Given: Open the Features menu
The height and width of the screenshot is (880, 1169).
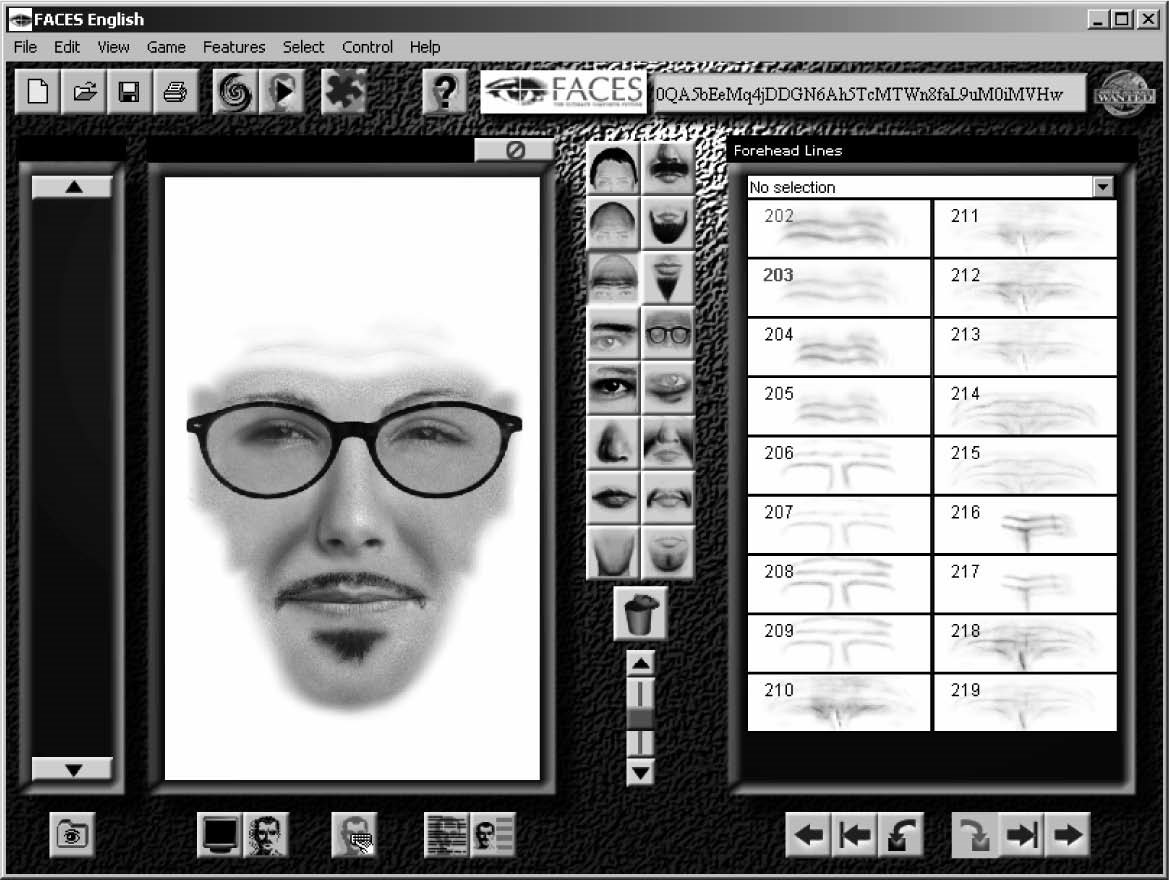Looking at the screenshot, I should (234, 47).
